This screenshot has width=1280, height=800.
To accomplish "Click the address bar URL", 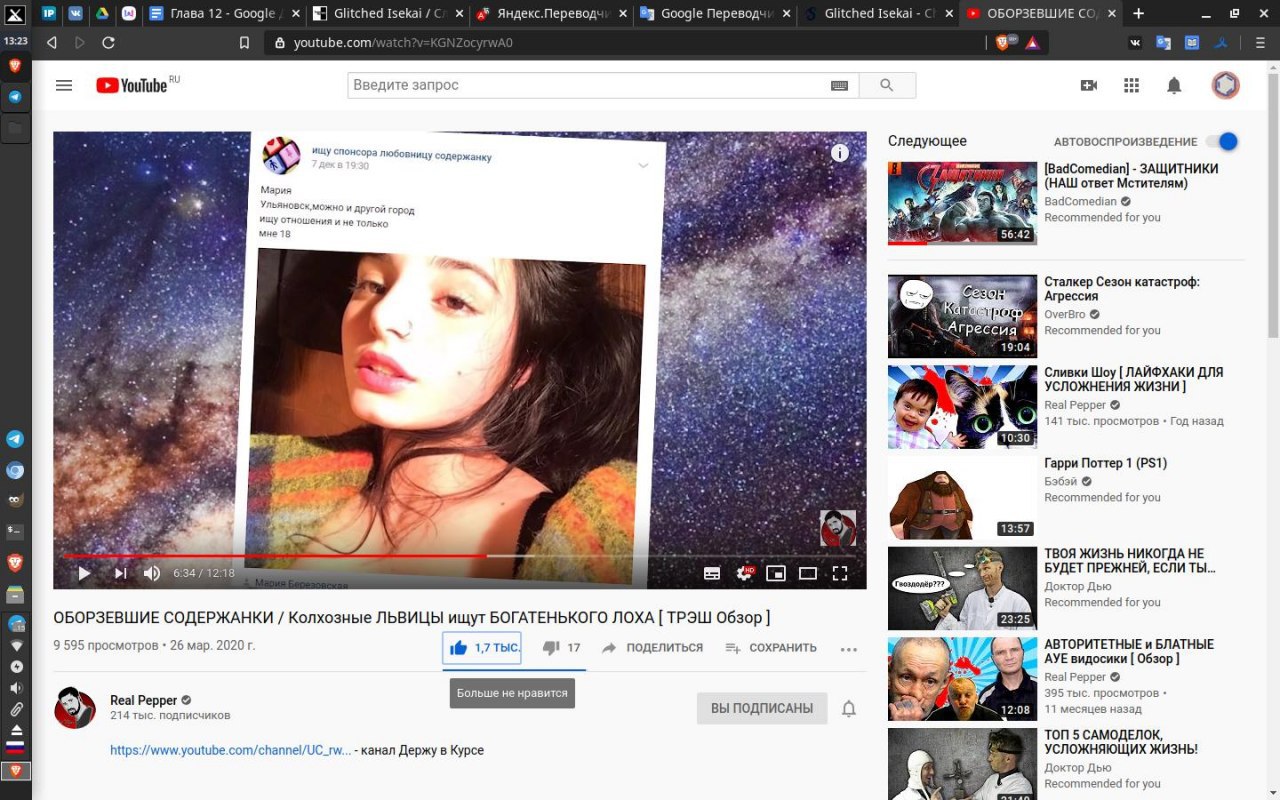I will click(x=403, y=43).
